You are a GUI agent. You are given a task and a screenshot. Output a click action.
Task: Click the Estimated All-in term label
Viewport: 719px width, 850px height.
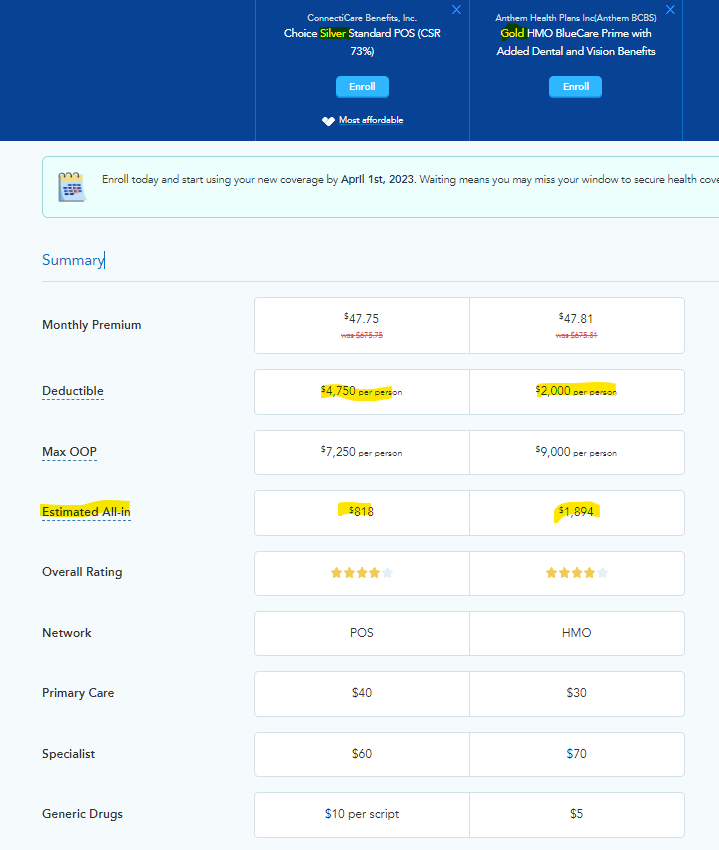coord(86,512)
